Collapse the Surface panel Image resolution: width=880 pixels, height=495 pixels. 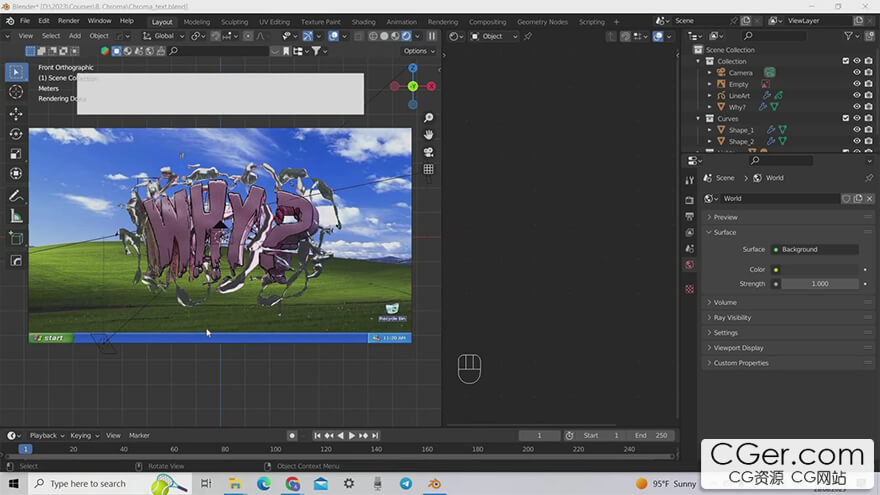pyautogui.click(x=789, y=232)
